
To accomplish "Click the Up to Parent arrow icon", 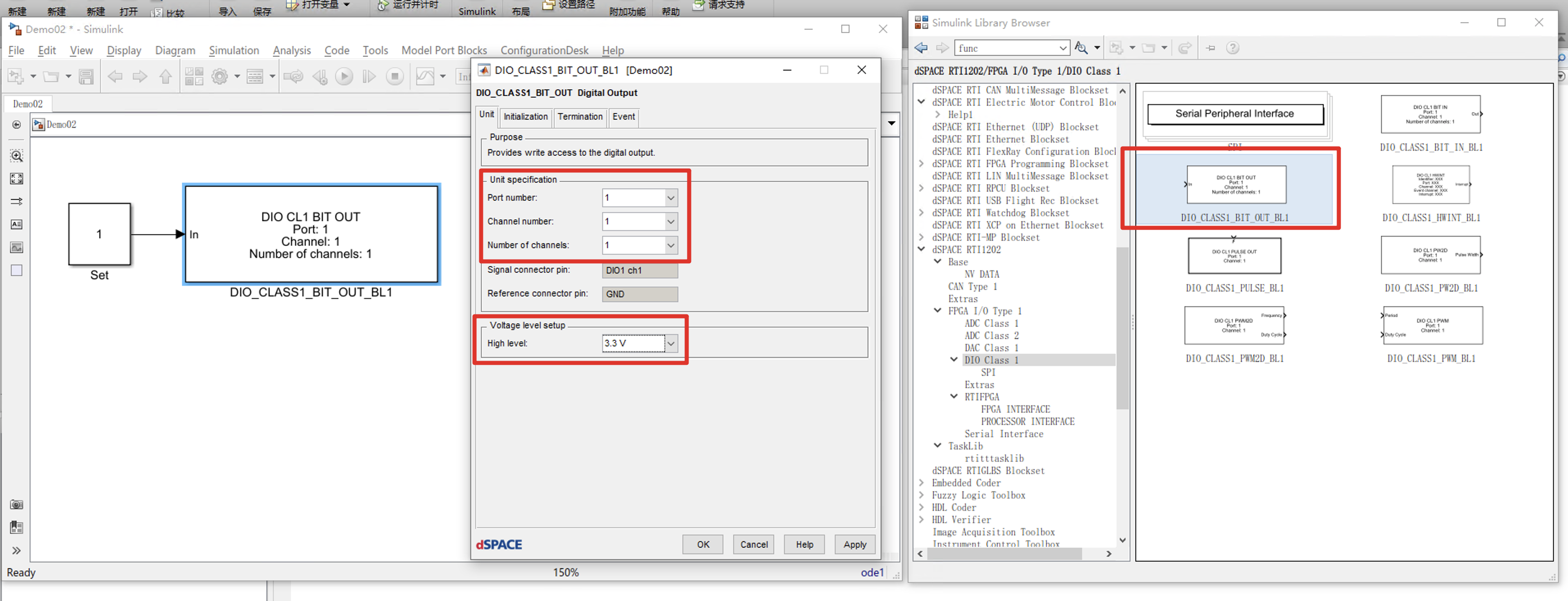I will 165,77.
